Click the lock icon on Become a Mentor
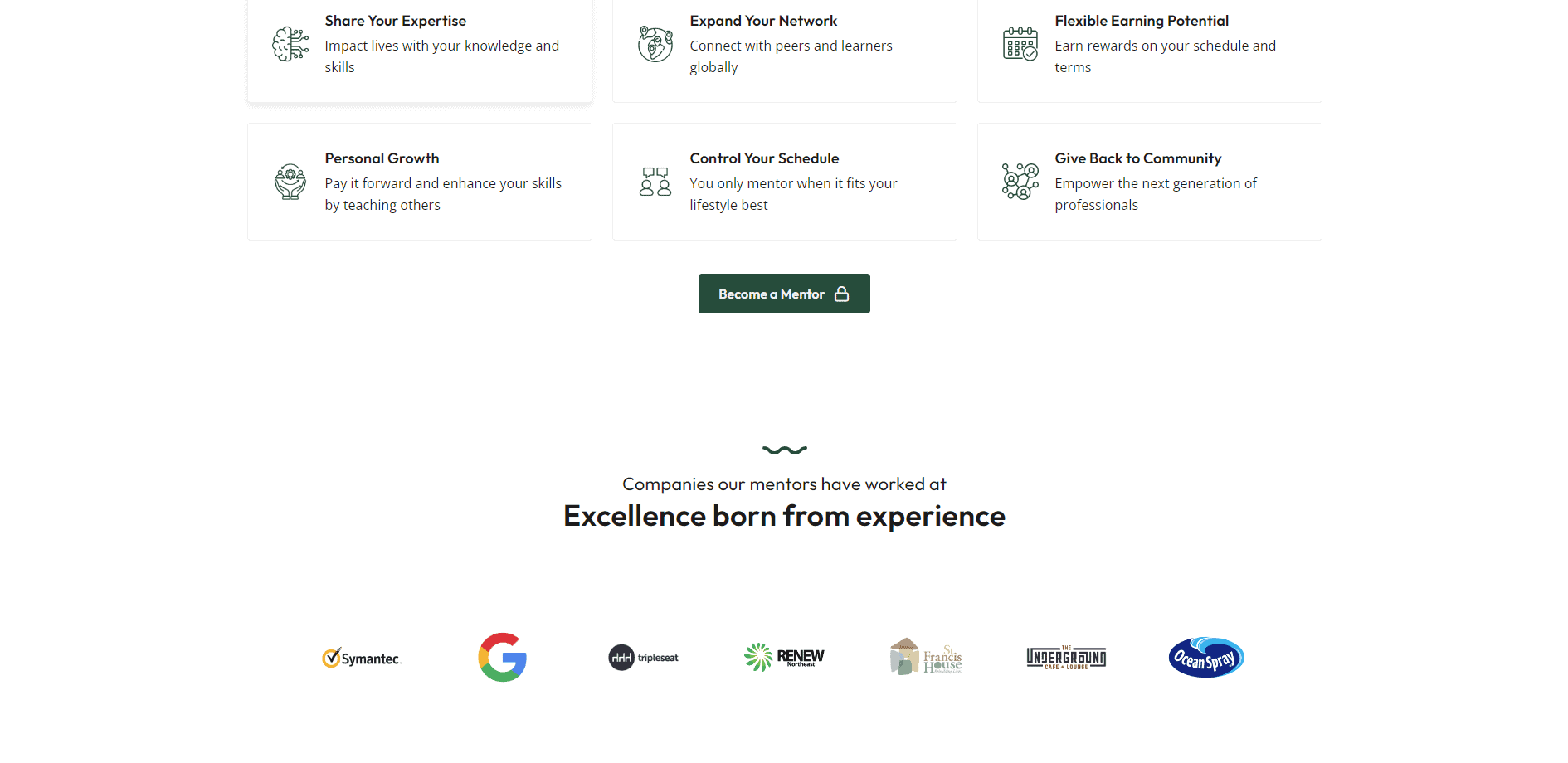 pyautogui.click(x=842, y=294)
